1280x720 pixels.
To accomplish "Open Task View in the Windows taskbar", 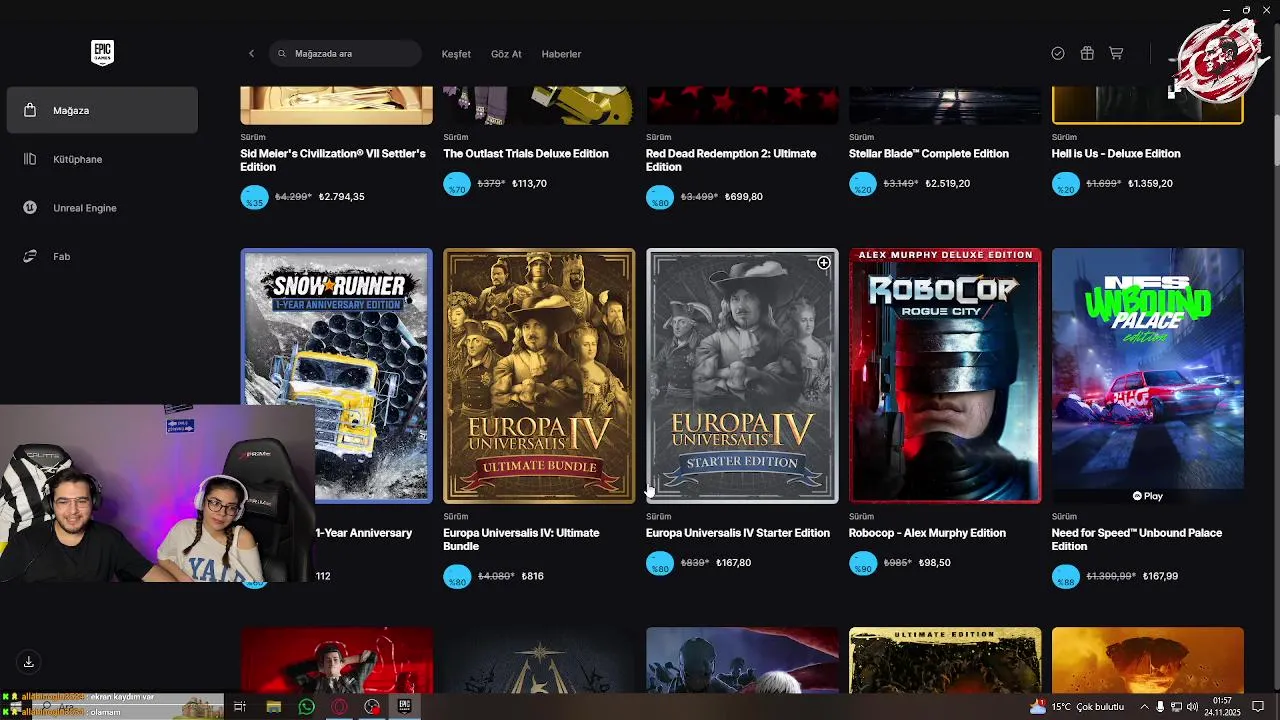I will pyautogui.click(x=240, y=707).
